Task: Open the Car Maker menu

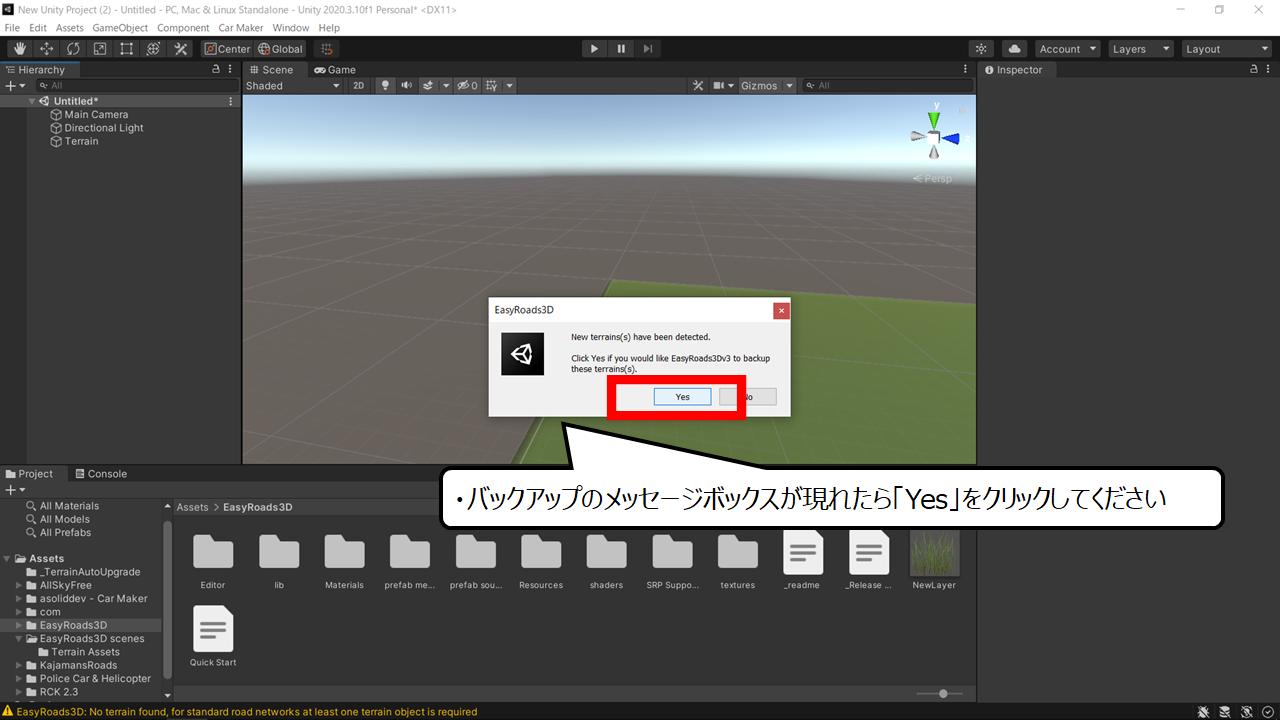Action: (x=241, y=28)
